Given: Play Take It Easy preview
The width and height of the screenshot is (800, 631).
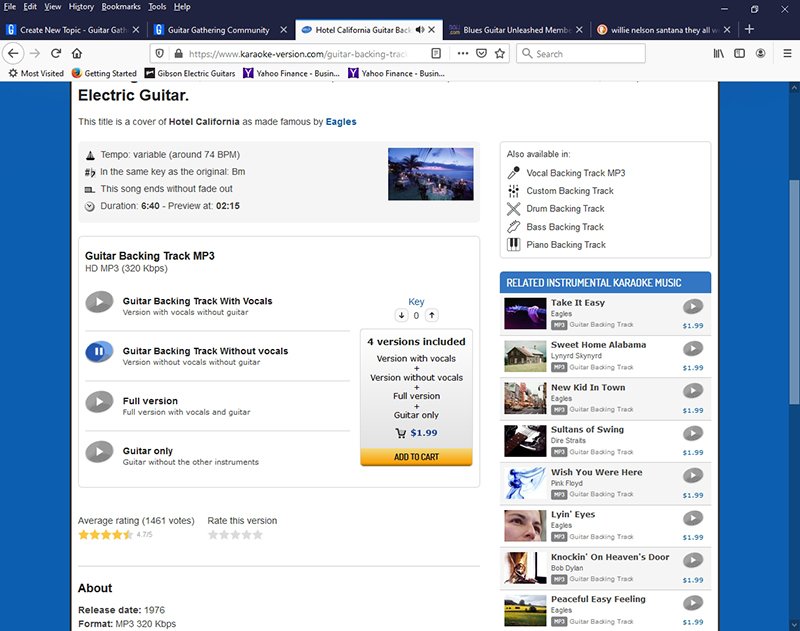Looking at the screenshot, I should click(693, 306).
